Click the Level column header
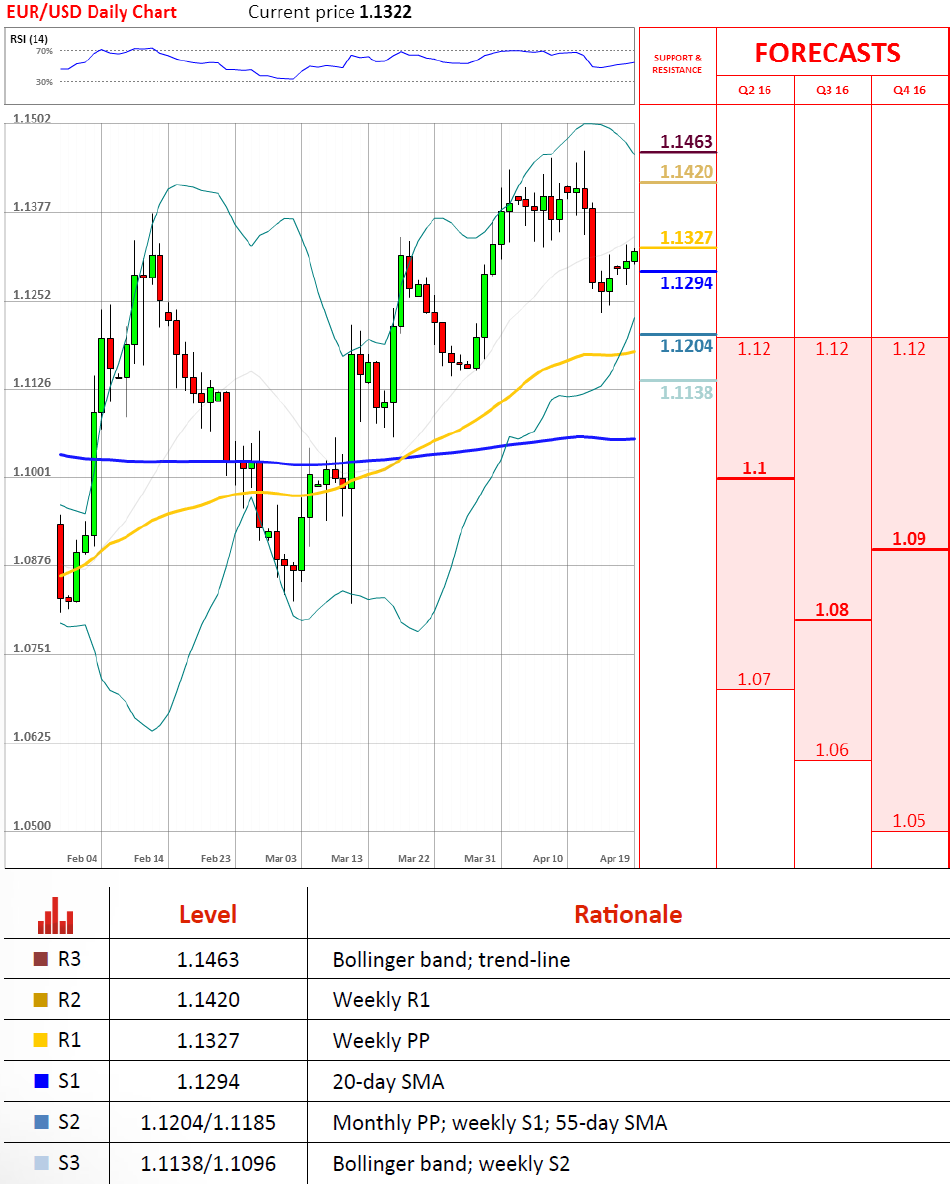Image resolution: width=951 pixels, height=1184 pixels. [208, 914]
